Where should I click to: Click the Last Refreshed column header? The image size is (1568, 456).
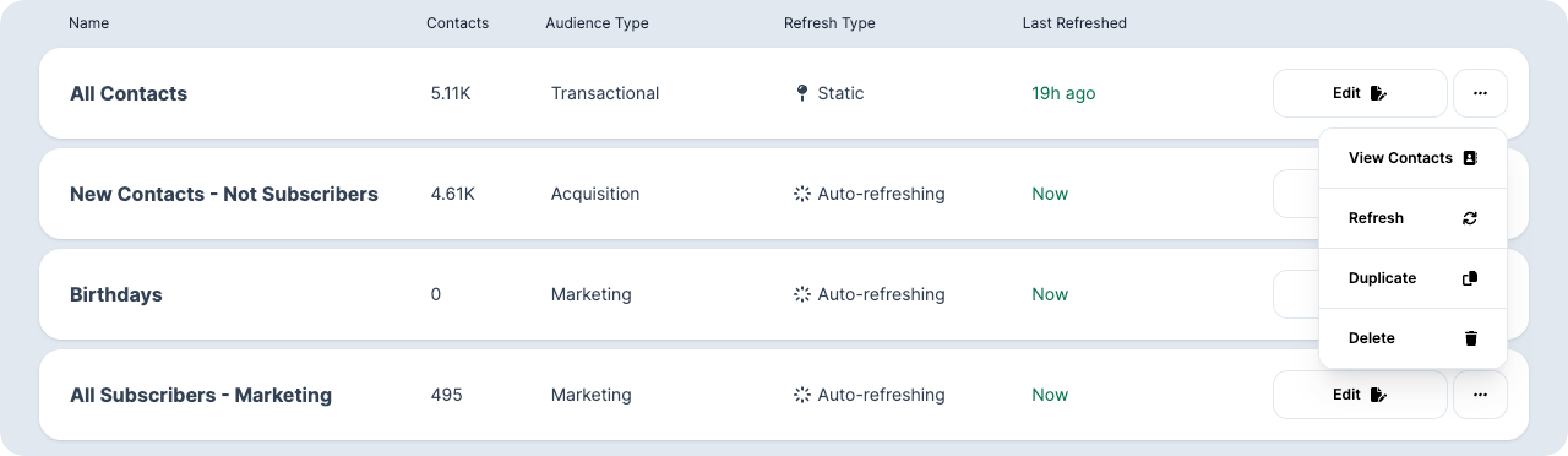point(1074,23)
